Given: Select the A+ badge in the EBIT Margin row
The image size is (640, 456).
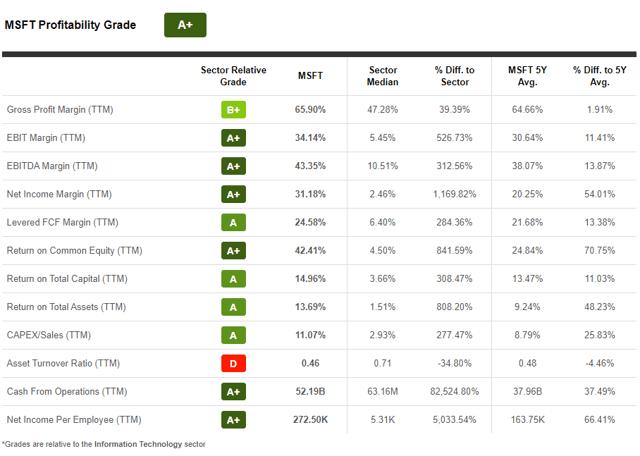Looking at the screenshot, I should coord(233,137).
